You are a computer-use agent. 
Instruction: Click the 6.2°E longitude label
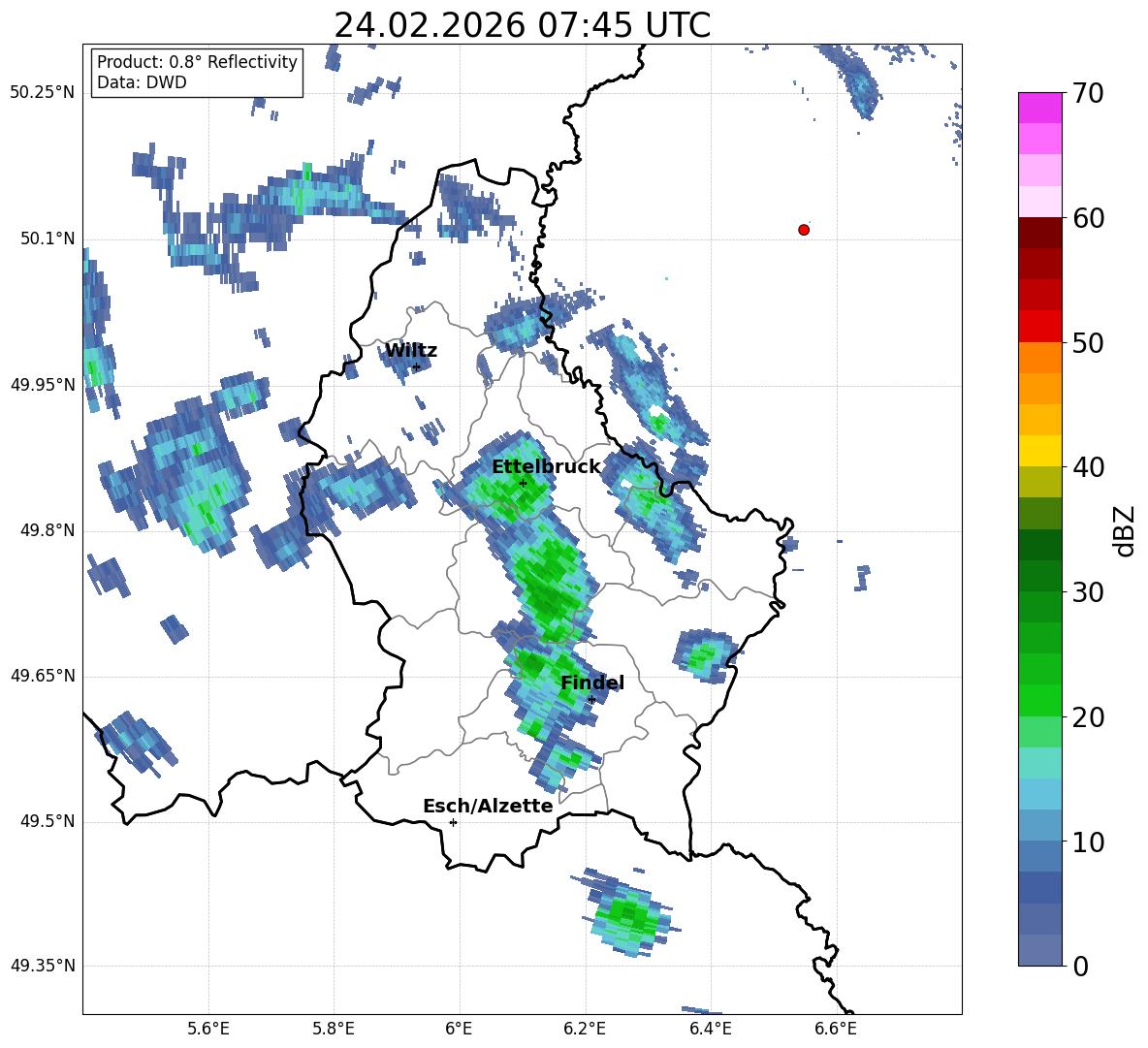point(585,1029)
